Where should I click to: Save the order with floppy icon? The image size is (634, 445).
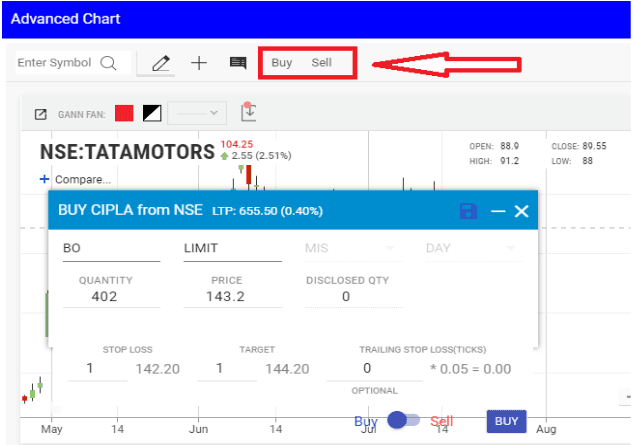(468, 211)
